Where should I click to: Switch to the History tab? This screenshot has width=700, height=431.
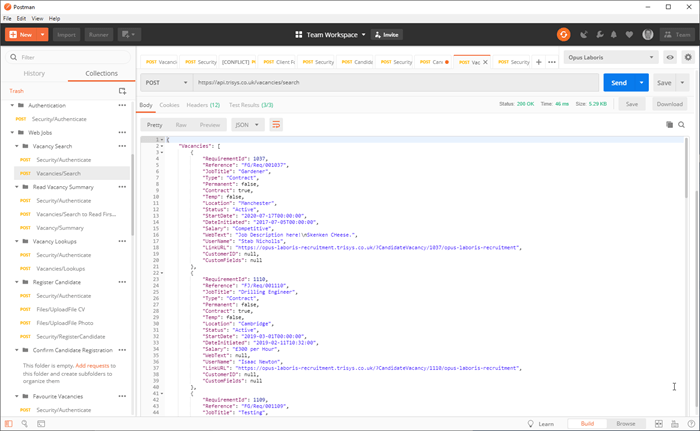34,73
